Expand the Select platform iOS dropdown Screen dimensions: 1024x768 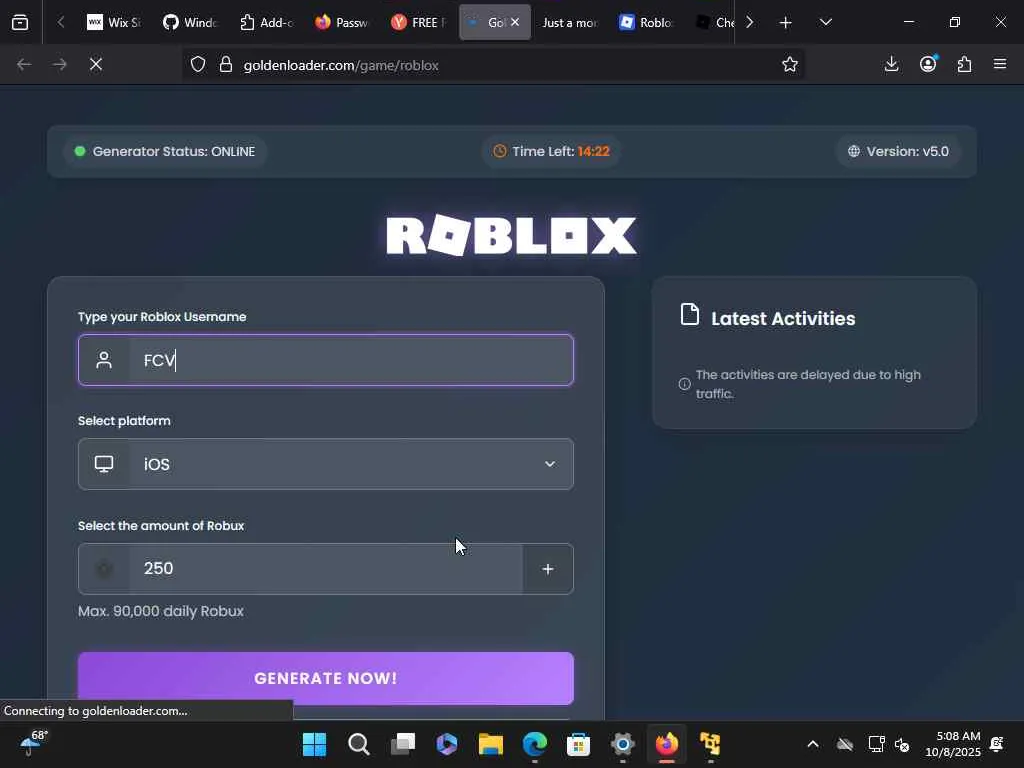click(326, 464)
